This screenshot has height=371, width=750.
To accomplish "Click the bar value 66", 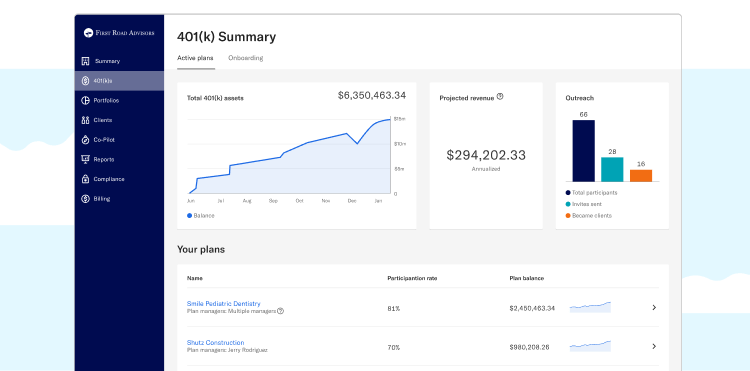I will (x=584, y=115).
